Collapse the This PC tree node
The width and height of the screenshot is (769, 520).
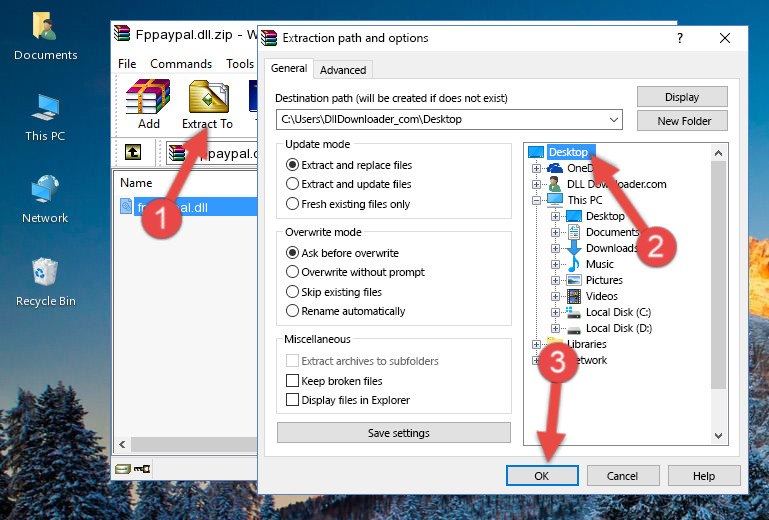click(536, 200)
